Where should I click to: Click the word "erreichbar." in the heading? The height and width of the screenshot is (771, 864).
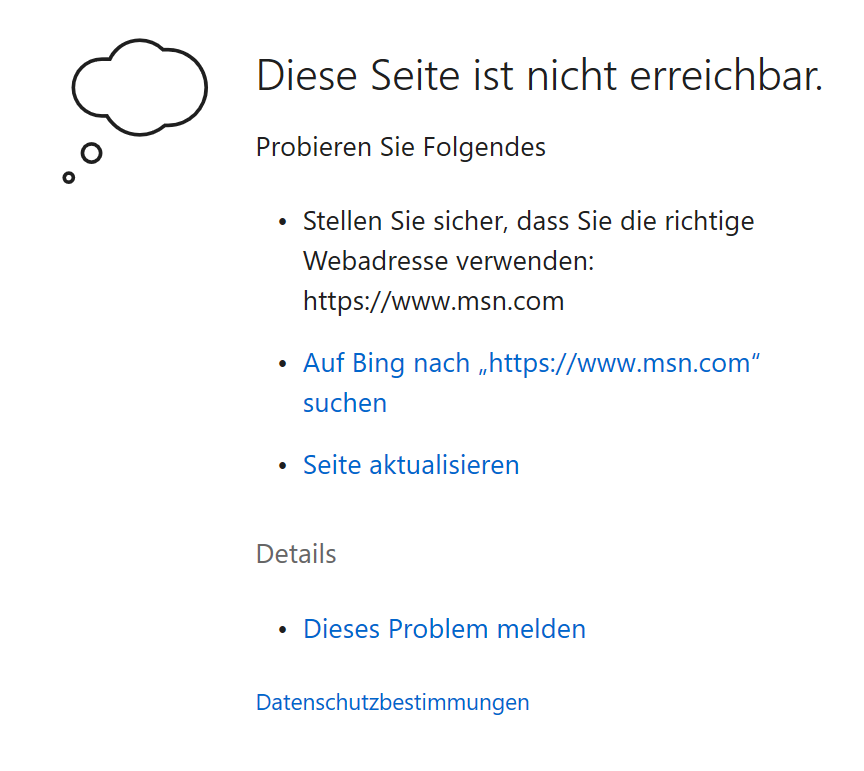coord(726,76)
